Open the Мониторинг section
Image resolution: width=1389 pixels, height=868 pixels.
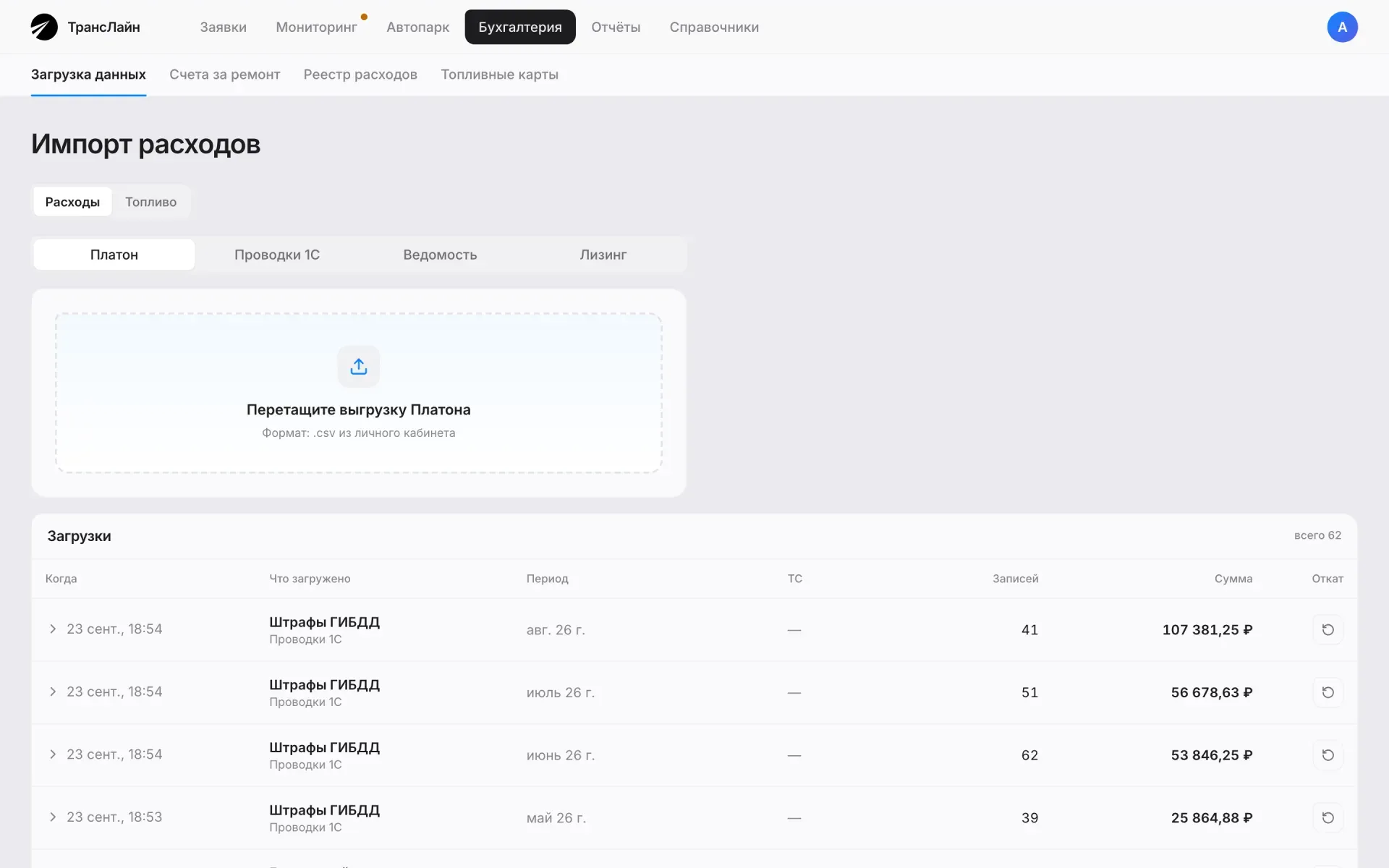316,27
